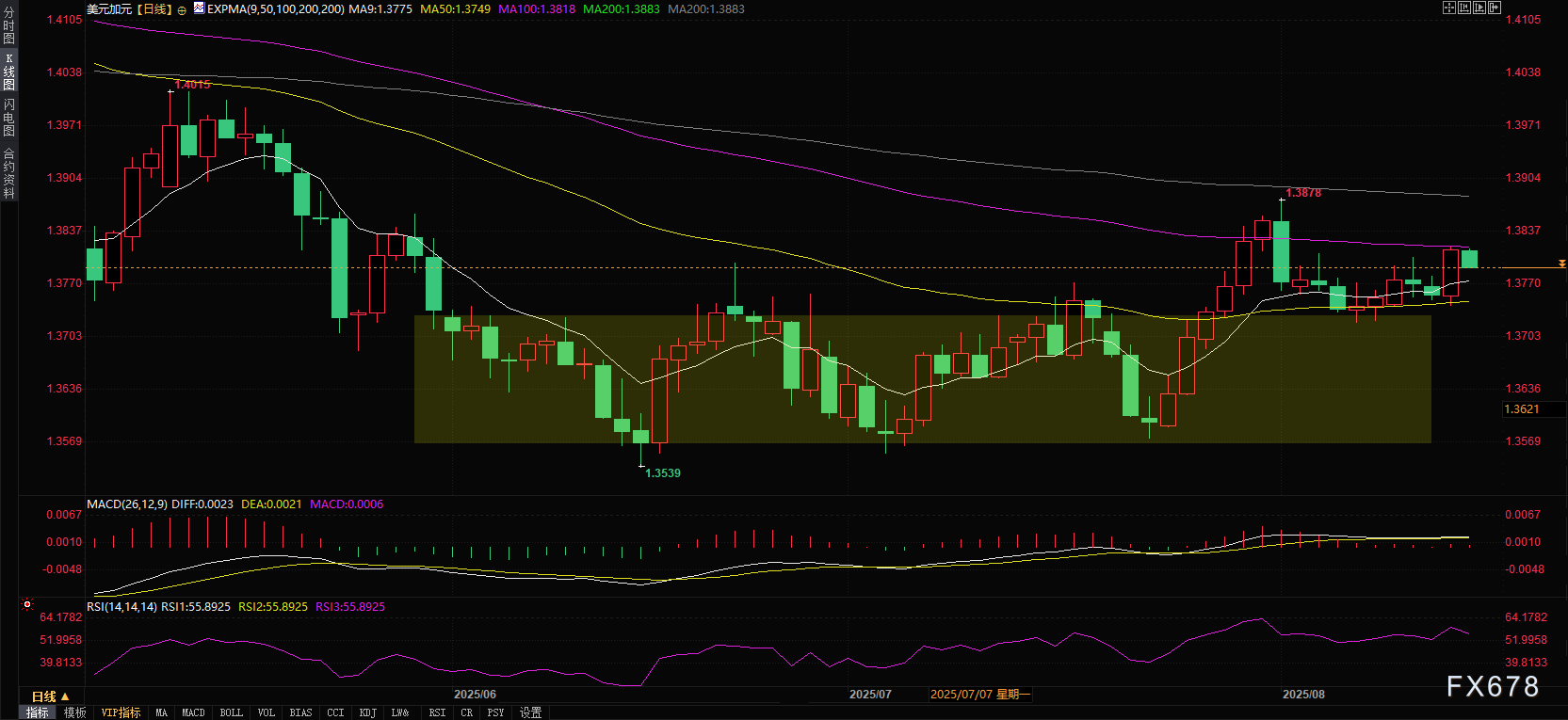This screenshot has height=720, width=1568.
Task: Switch to the 模板 tab
Action: tap(75, 712)
